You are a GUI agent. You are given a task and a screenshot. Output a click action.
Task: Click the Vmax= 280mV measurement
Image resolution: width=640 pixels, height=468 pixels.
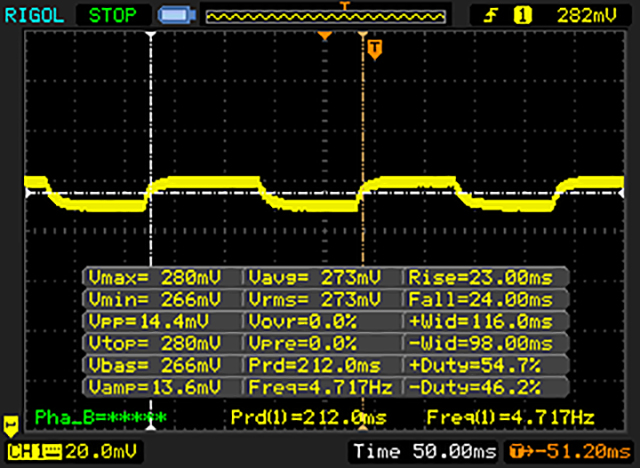pyautogui.click(x=155, y=278)
